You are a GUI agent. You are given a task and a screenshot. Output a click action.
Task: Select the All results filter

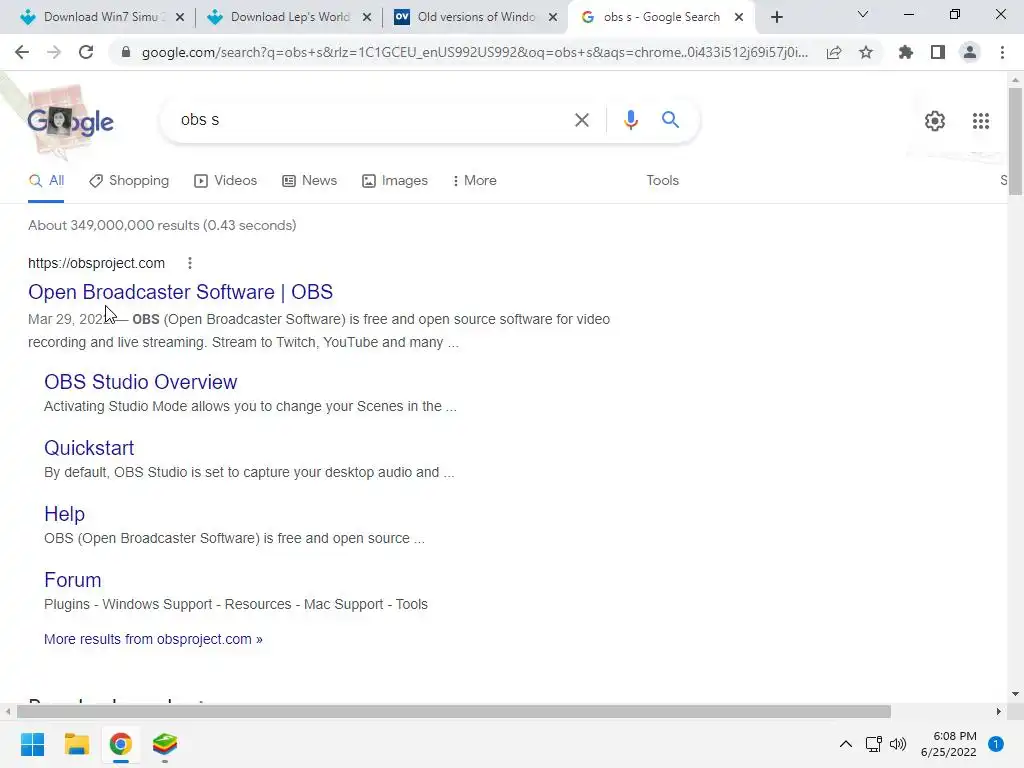tap(46, 181)
